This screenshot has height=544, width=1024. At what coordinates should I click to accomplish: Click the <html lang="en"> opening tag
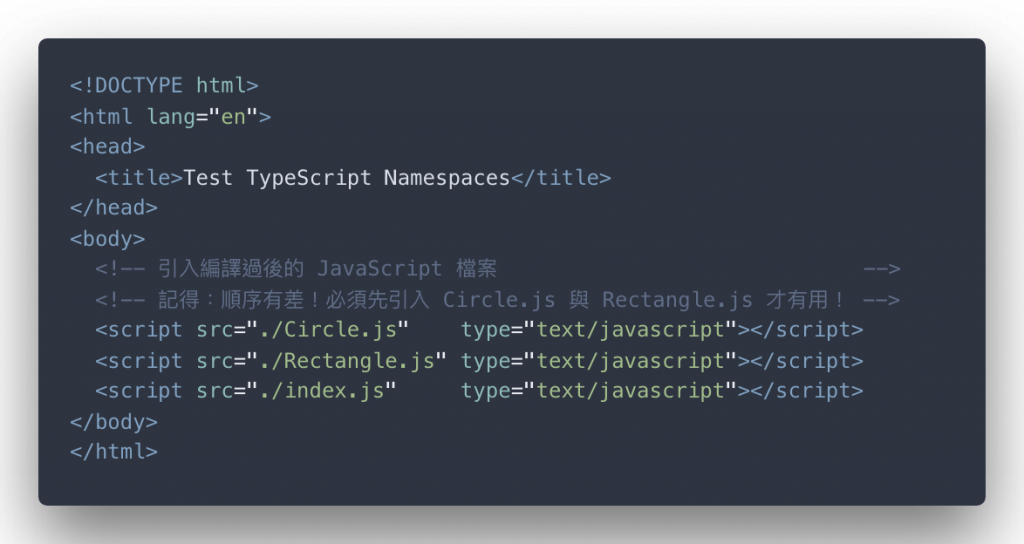(x=170, y=117)
